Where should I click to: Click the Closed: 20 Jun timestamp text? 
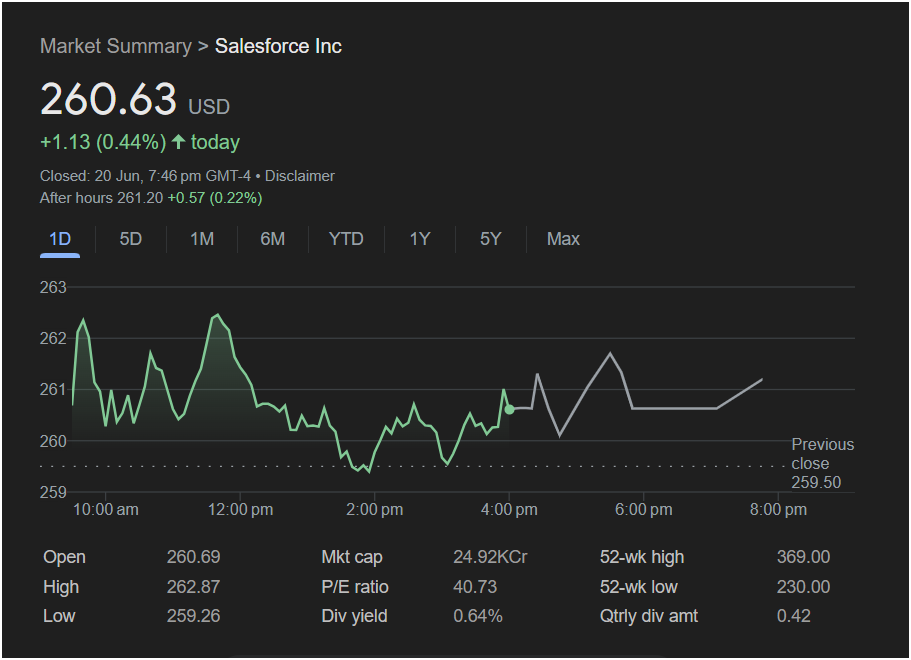(145, 176)
